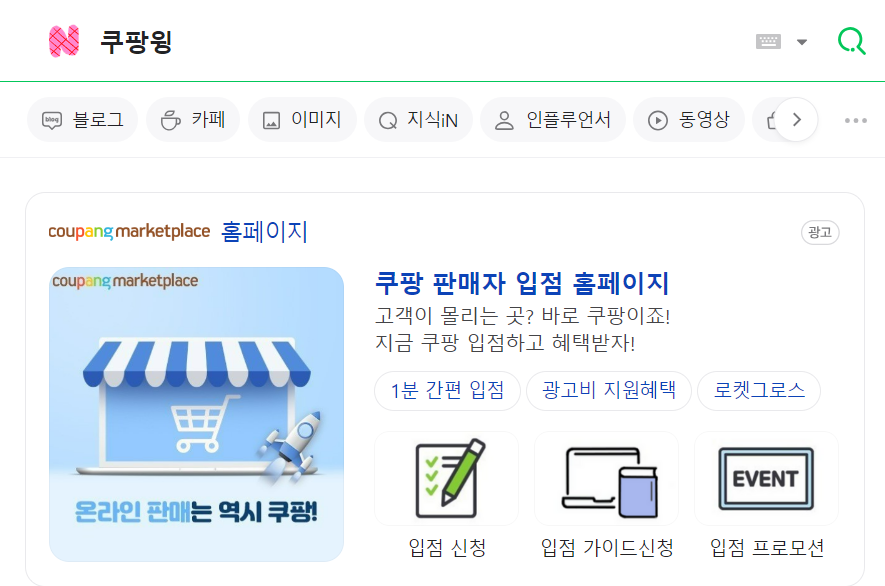This screenshot has width=885, height=586.
Task: Click the 입점 가이드신청 laptop icon
Action: click(x=607, y=479)
